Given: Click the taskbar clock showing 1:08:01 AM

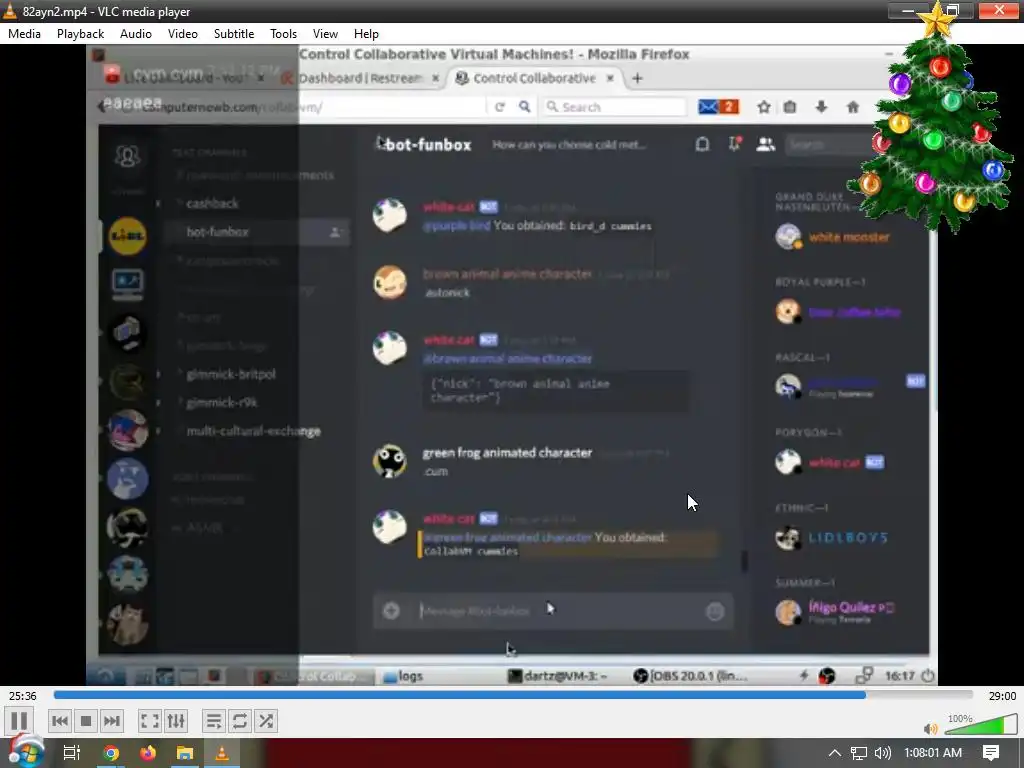Looking at the screenshot, I should [x=933, y=753].
